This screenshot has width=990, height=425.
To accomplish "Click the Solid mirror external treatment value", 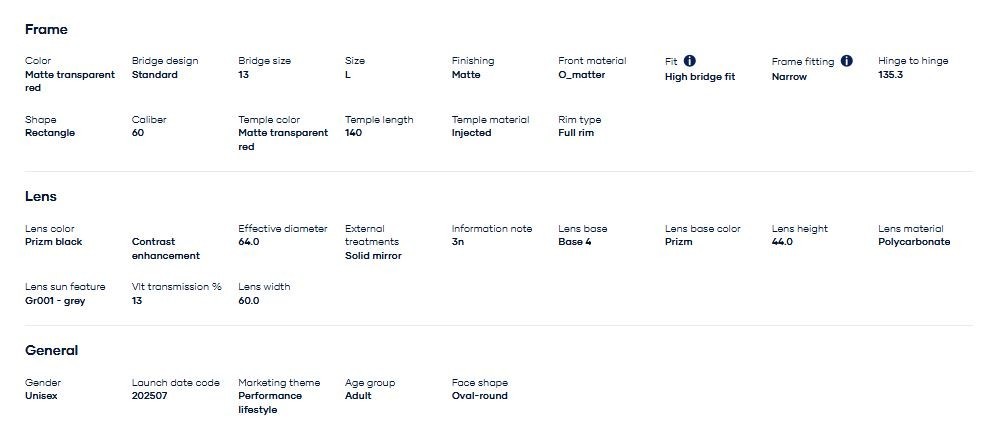I will (x=373, y=256).
